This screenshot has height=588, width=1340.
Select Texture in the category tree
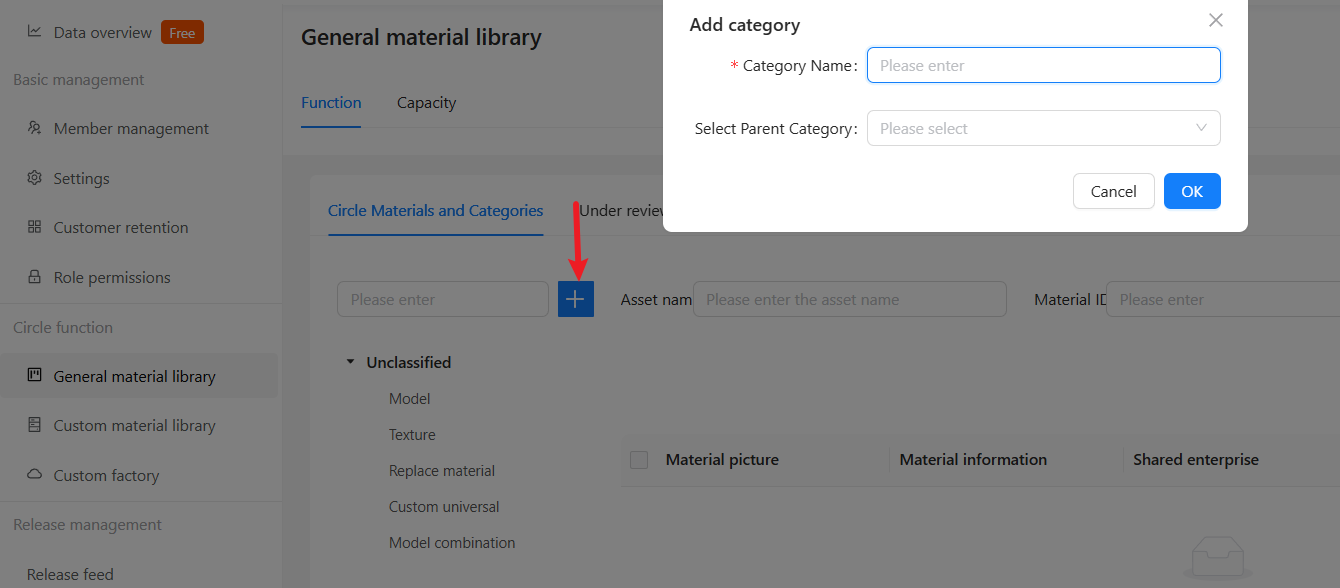(x=412, y=434)
